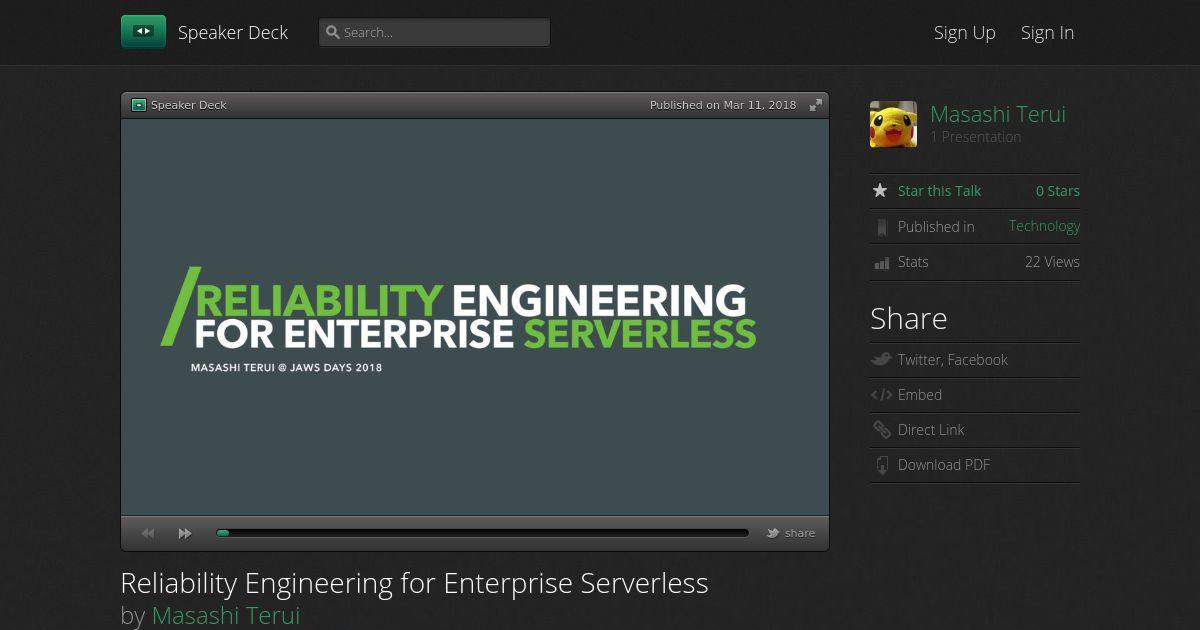Click the Twitter bird icon in player
1200x630 pixels.
coord(773,533)
